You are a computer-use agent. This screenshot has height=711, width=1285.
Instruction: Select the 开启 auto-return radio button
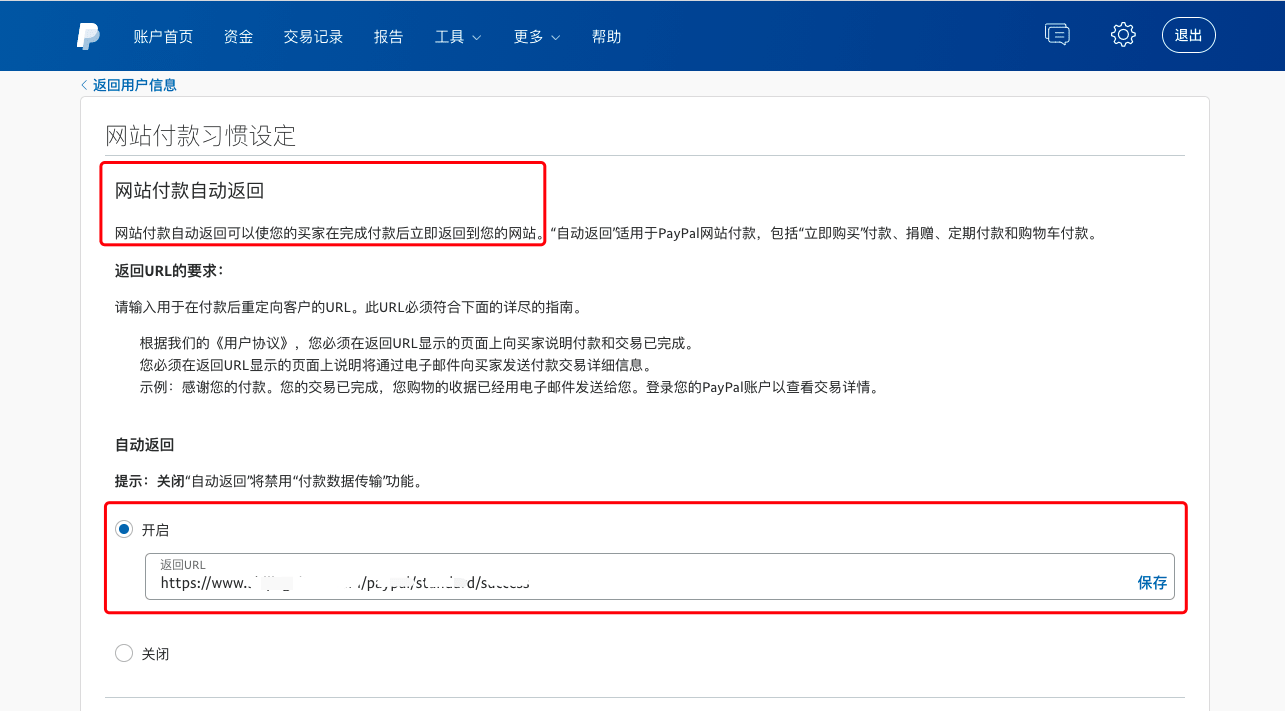pyautogui.click(x=124, y=530)
